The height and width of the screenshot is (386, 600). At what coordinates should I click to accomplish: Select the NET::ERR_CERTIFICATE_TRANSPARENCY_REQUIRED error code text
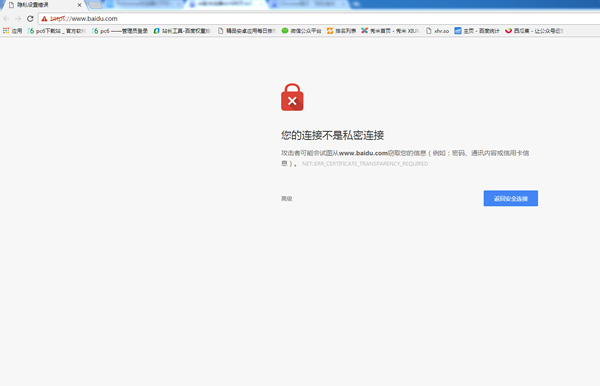365,164
